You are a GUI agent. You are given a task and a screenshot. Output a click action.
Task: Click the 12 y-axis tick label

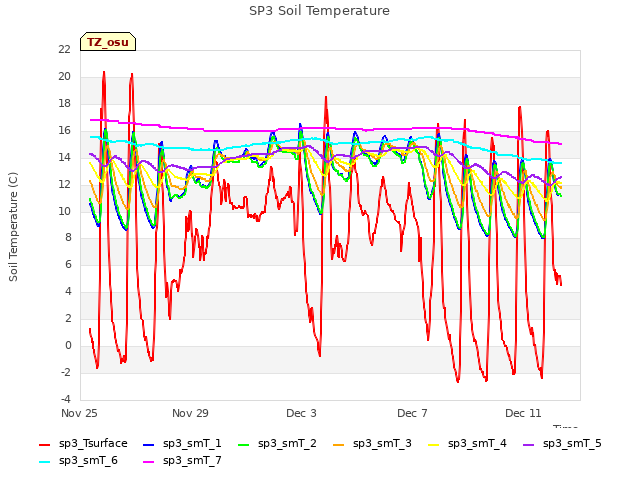64,184
